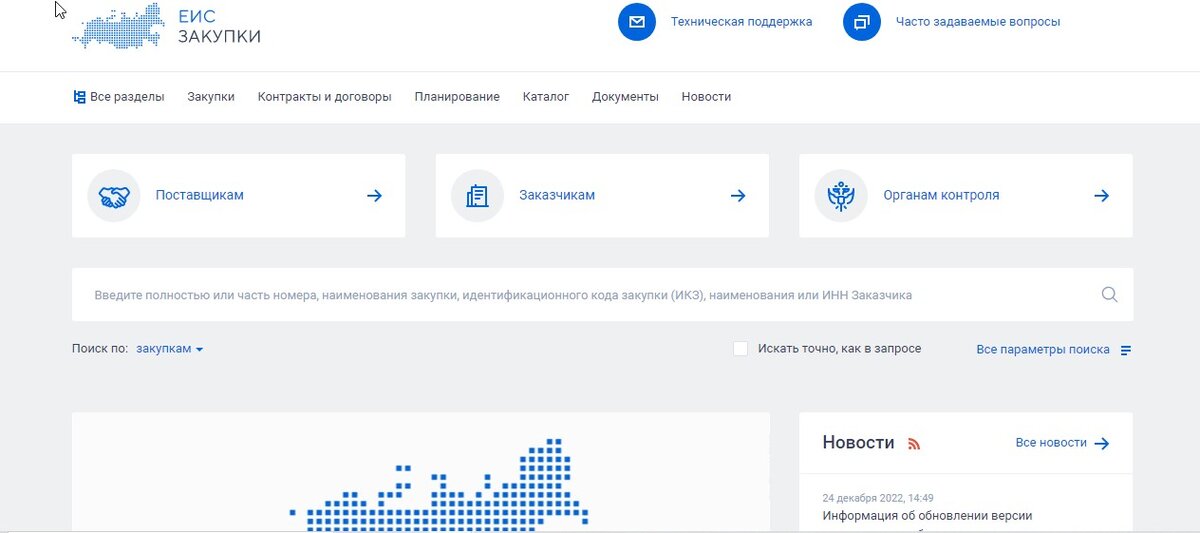Go to Планирование menu item
This screenshot has width=1200, height=533.
click(x=457, y=97)
